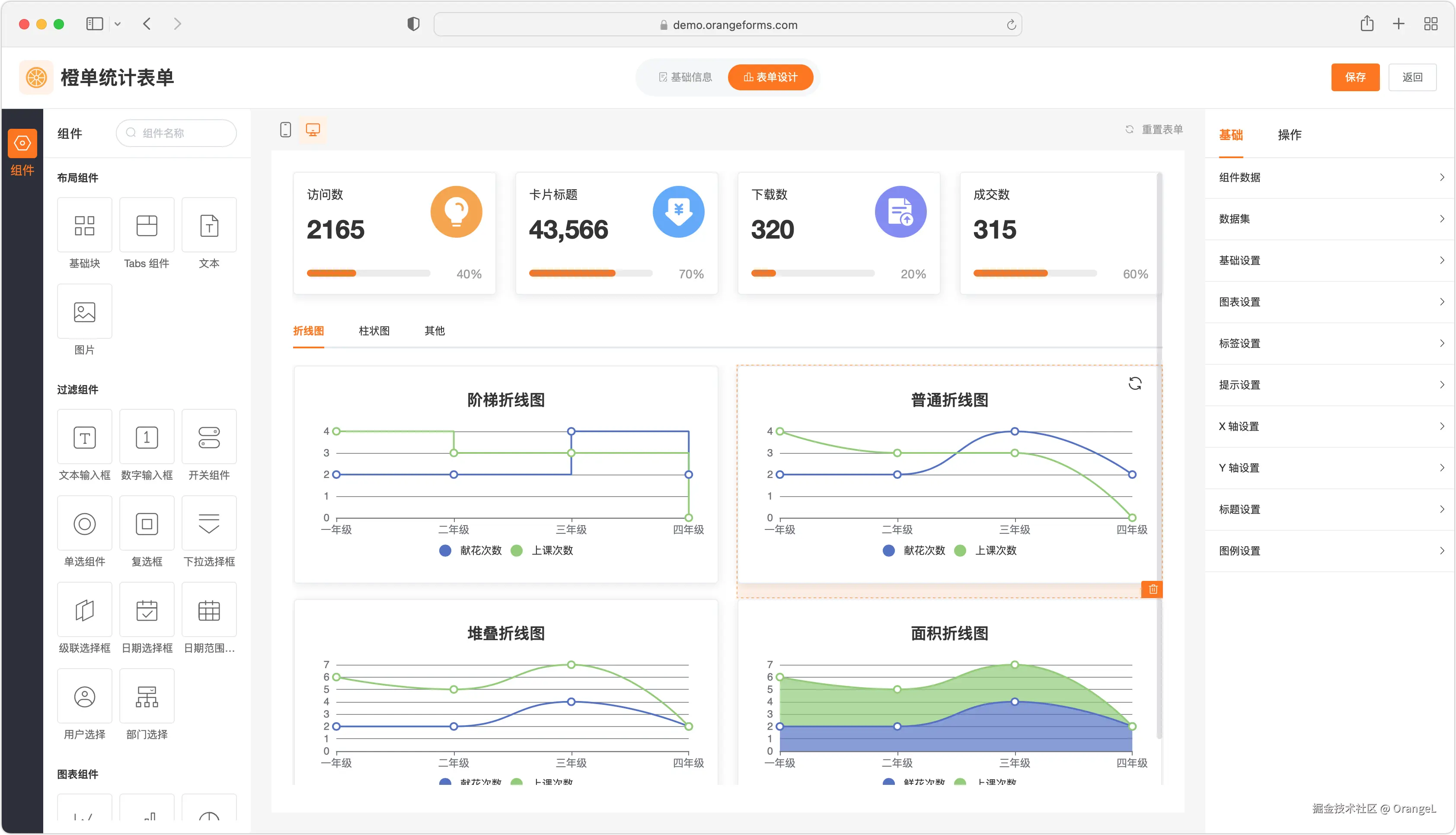The width and height of the screenshot is (1456, 835).
Task: Click the orange delete trash icon
Action: 1153,589
